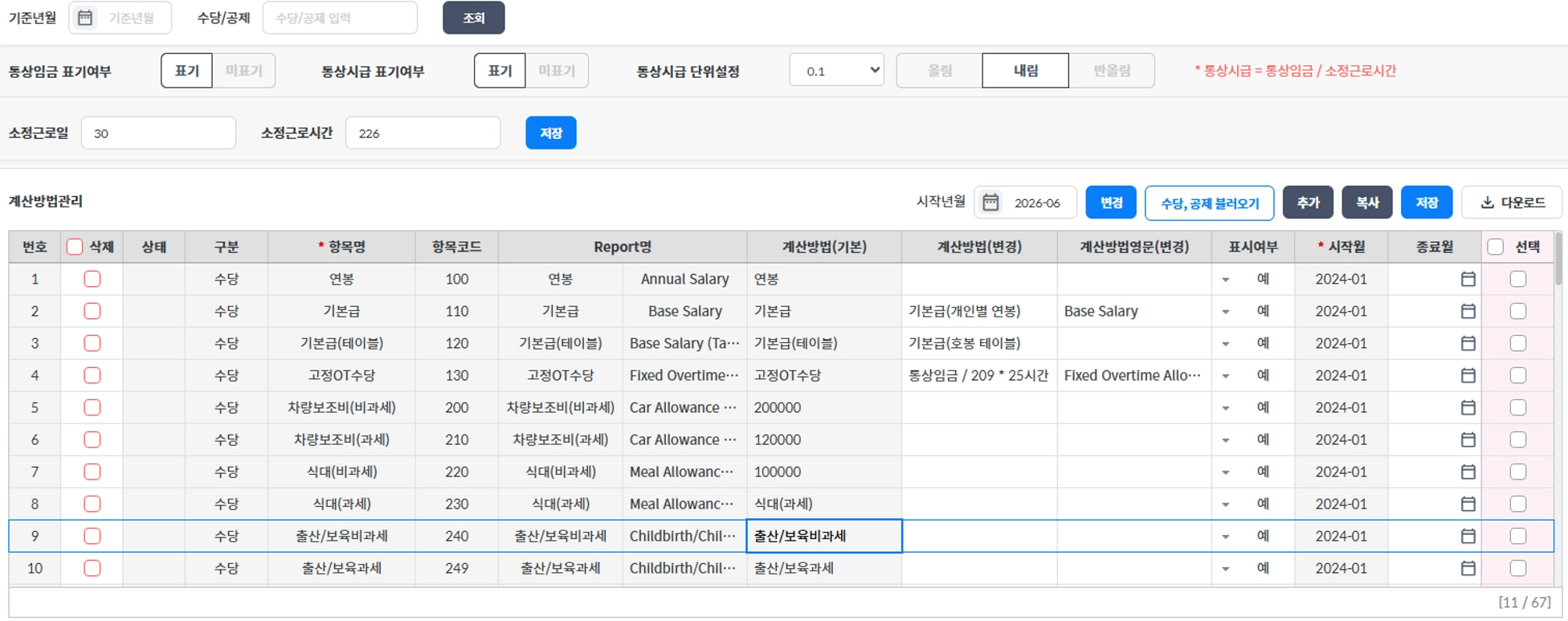
Task: Click the table vertical scrollbar
Action: point(1558,259)
